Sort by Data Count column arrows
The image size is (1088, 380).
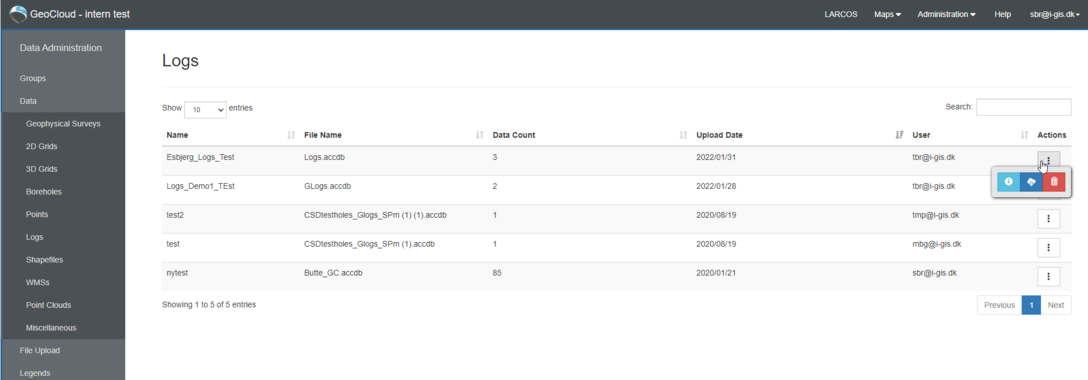tap(683, 135)
